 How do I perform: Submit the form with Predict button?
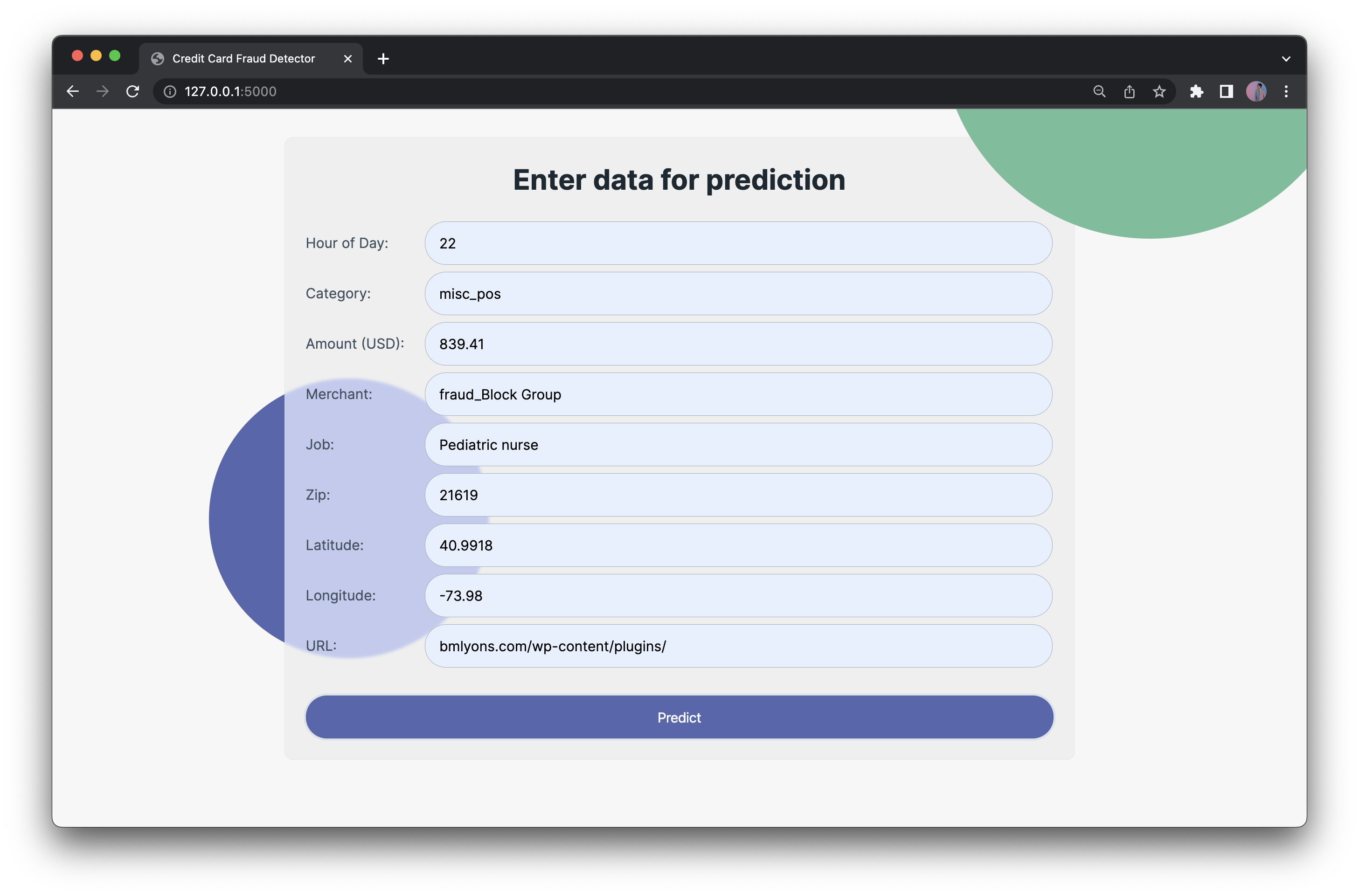pyautogui.click(x=679, y=717)
